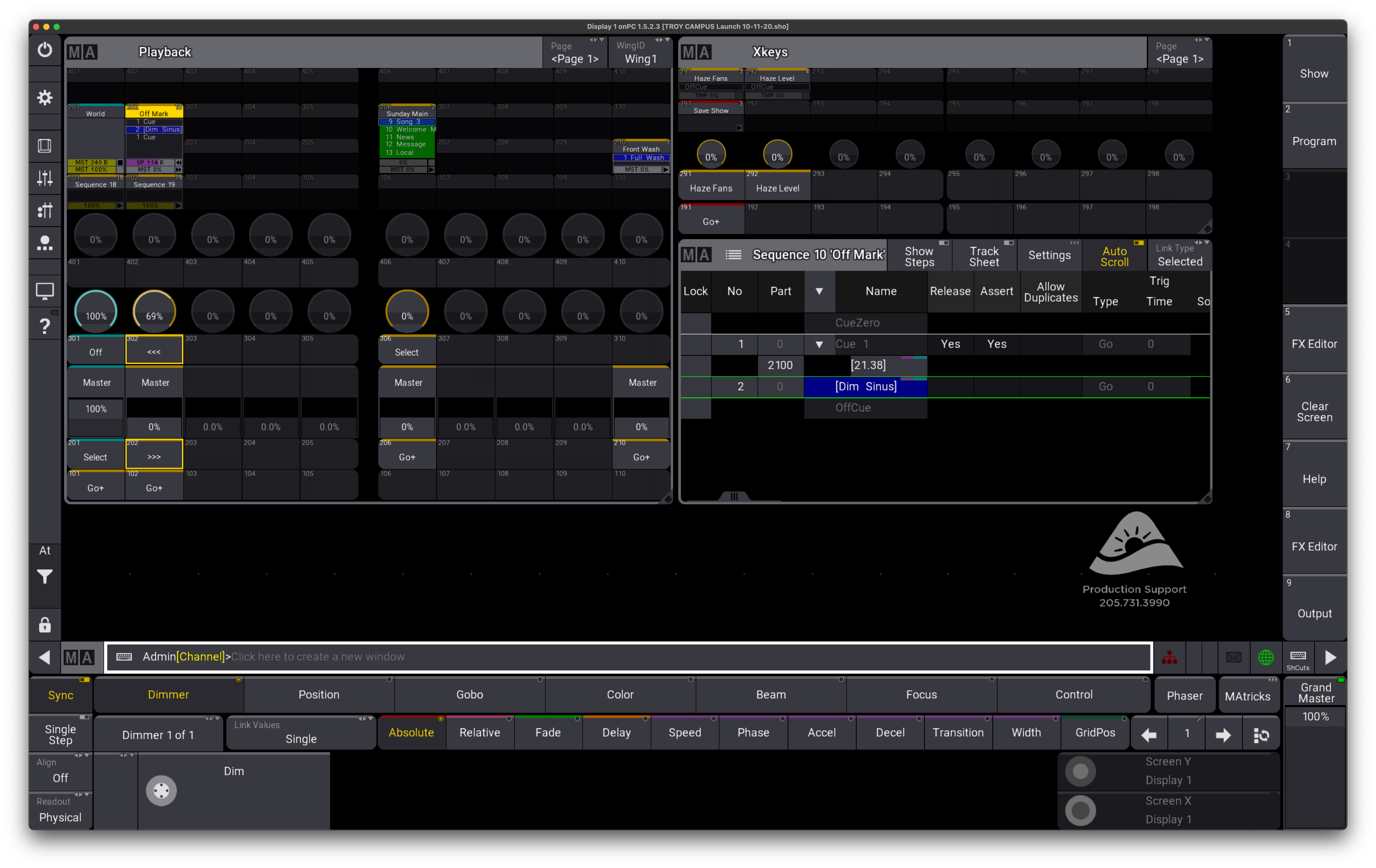This screenshot has height=868, width=1376.
Task: Click the monitor display icon in the sidebar
Action: 45,291
